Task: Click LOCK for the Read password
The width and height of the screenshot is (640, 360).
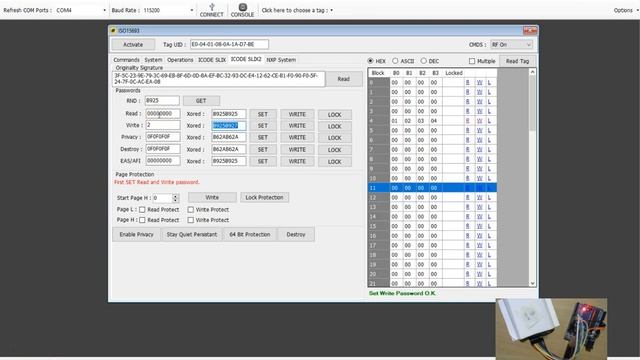Action: point(334,115)
